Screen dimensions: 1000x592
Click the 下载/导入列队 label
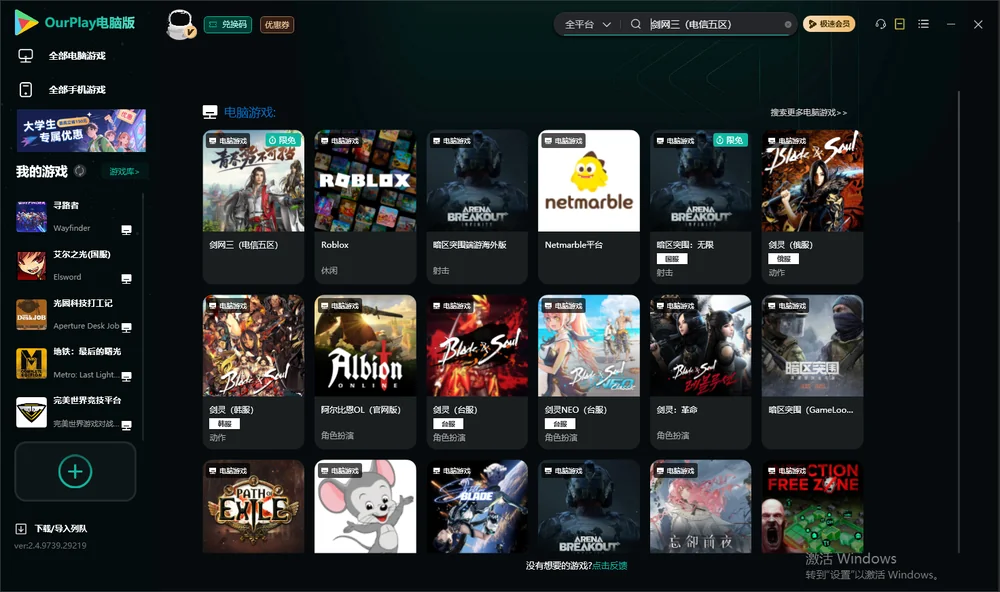point(61,529)
